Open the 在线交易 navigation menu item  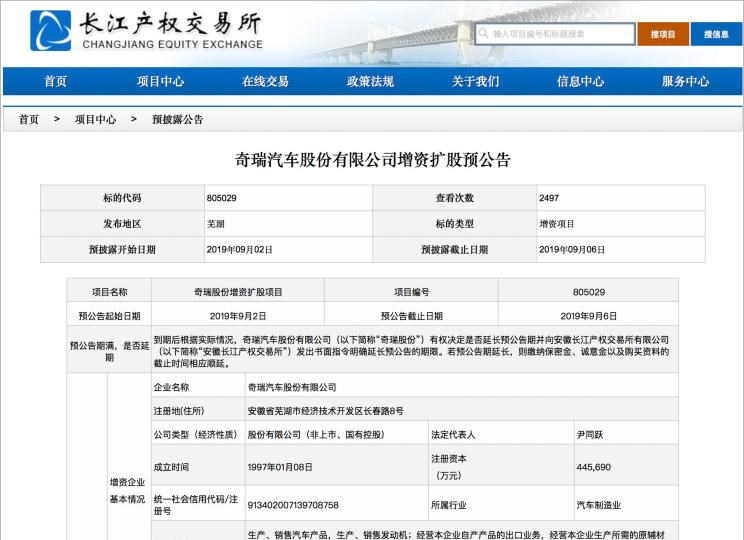pyautogui.click(x=265, y=81)
